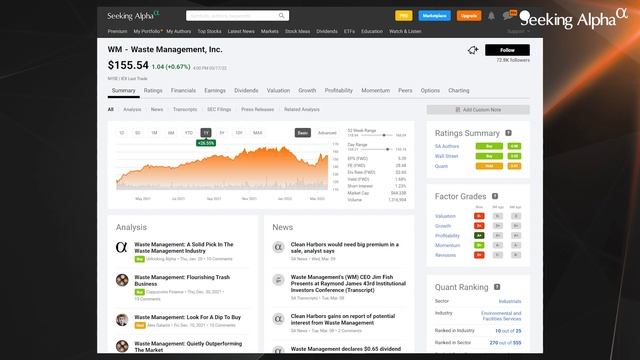Open the messages chat bubble icon

pyautogui.click(x=507, y=16)
